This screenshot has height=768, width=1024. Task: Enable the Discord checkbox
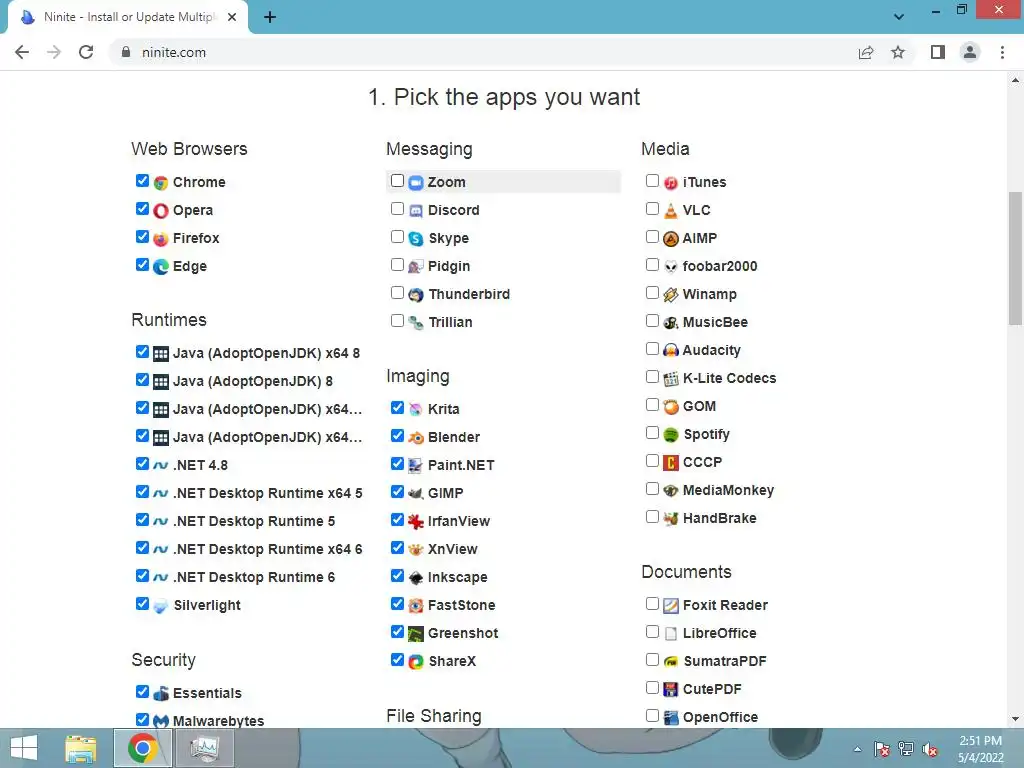pyautogui.click(x=397, y=208)
